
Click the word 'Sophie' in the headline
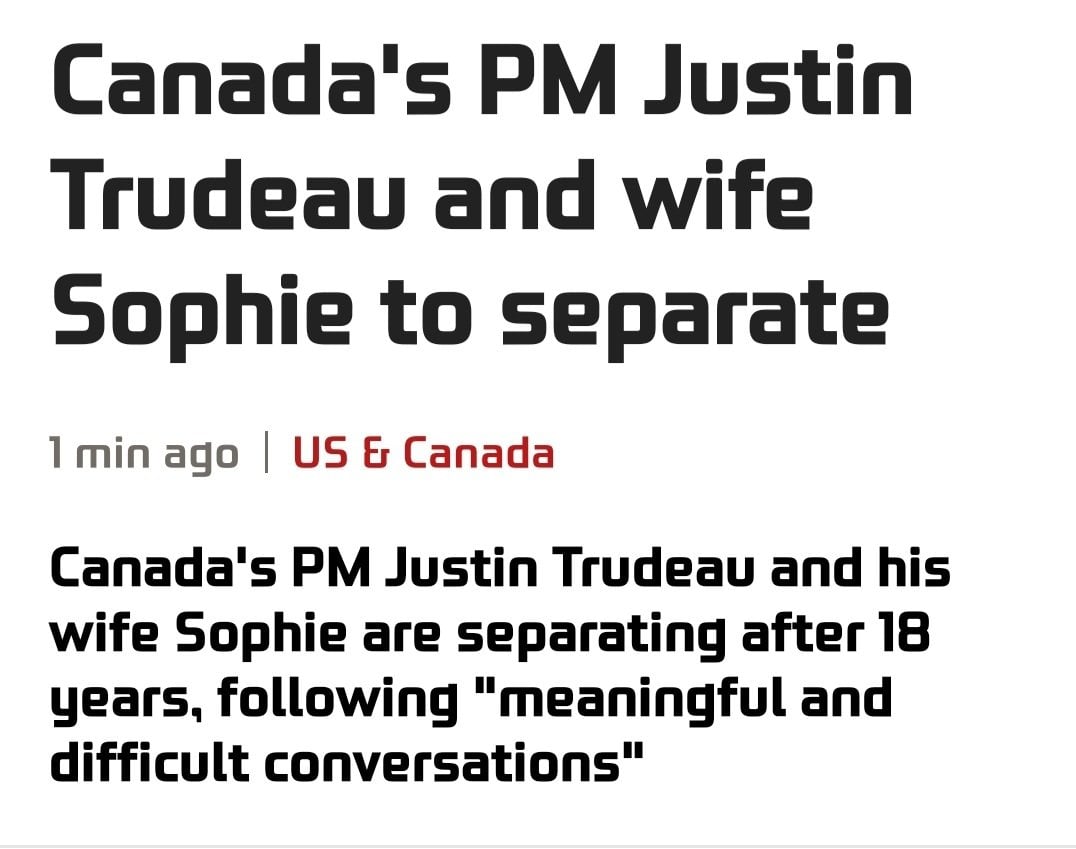pos(203,314)
